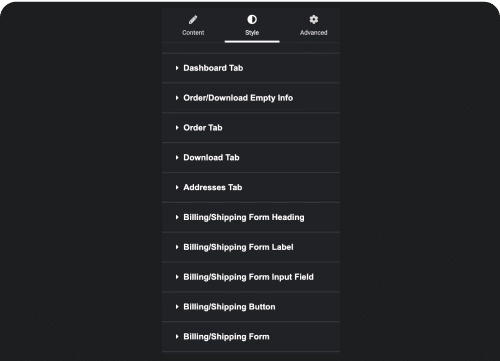500x361 pixels.
Task: Click the Order Tab label text
Action: coord(203,128)
